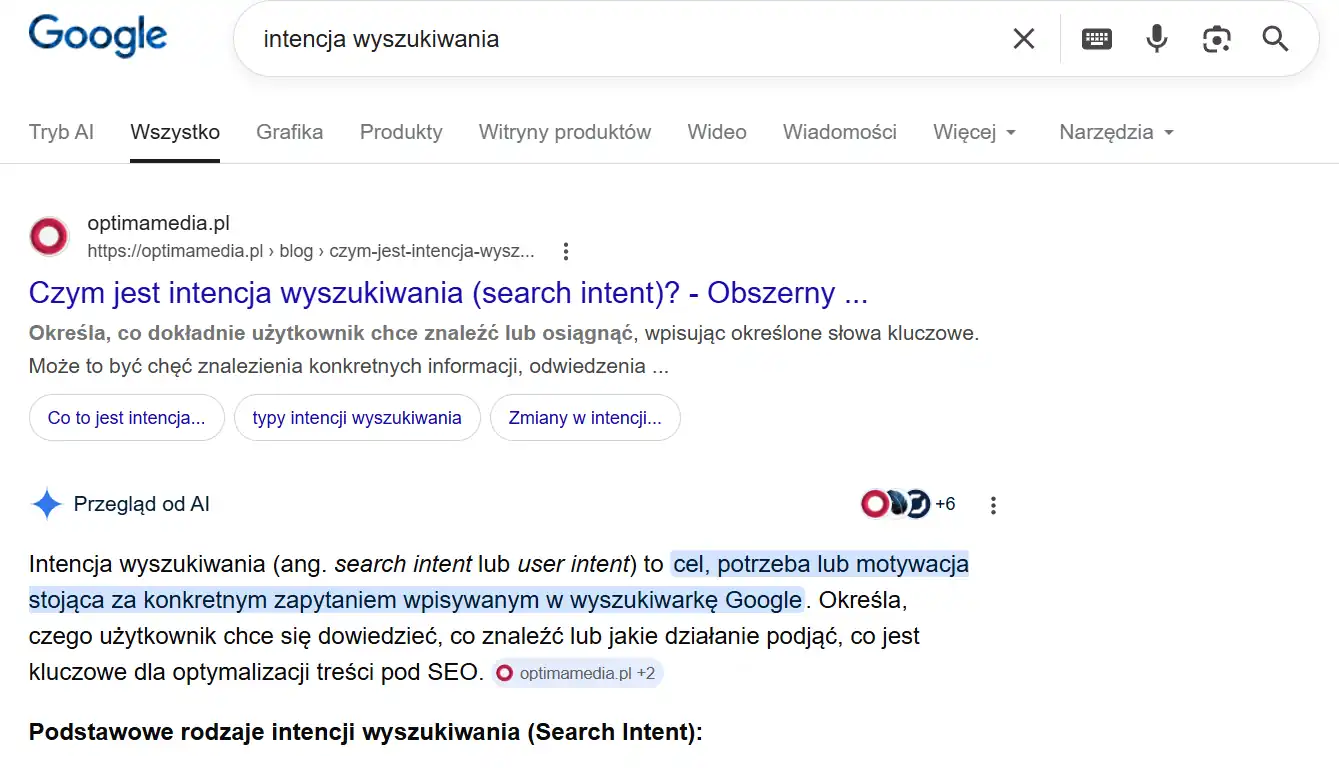Click the Google logo
1339x768 pixels.
click(97, 36)
